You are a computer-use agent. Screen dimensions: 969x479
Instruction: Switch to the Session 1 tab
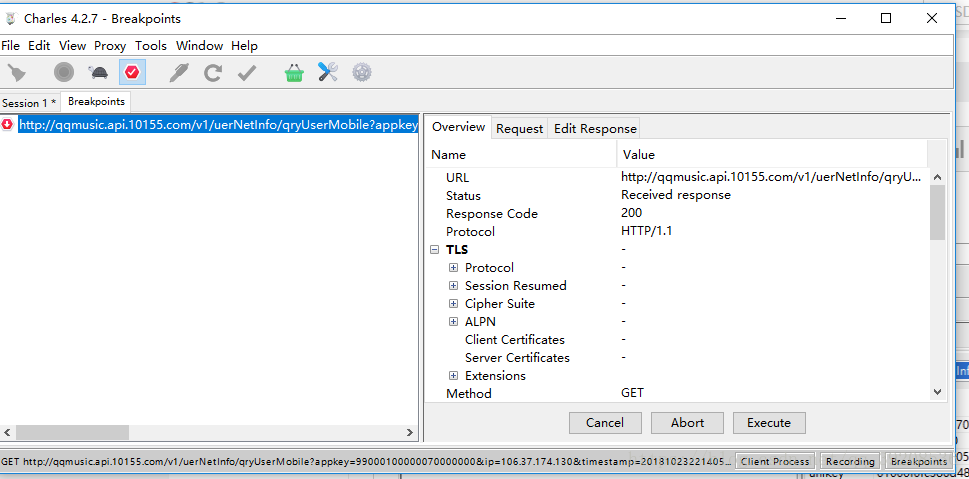[x=30, y=103]
